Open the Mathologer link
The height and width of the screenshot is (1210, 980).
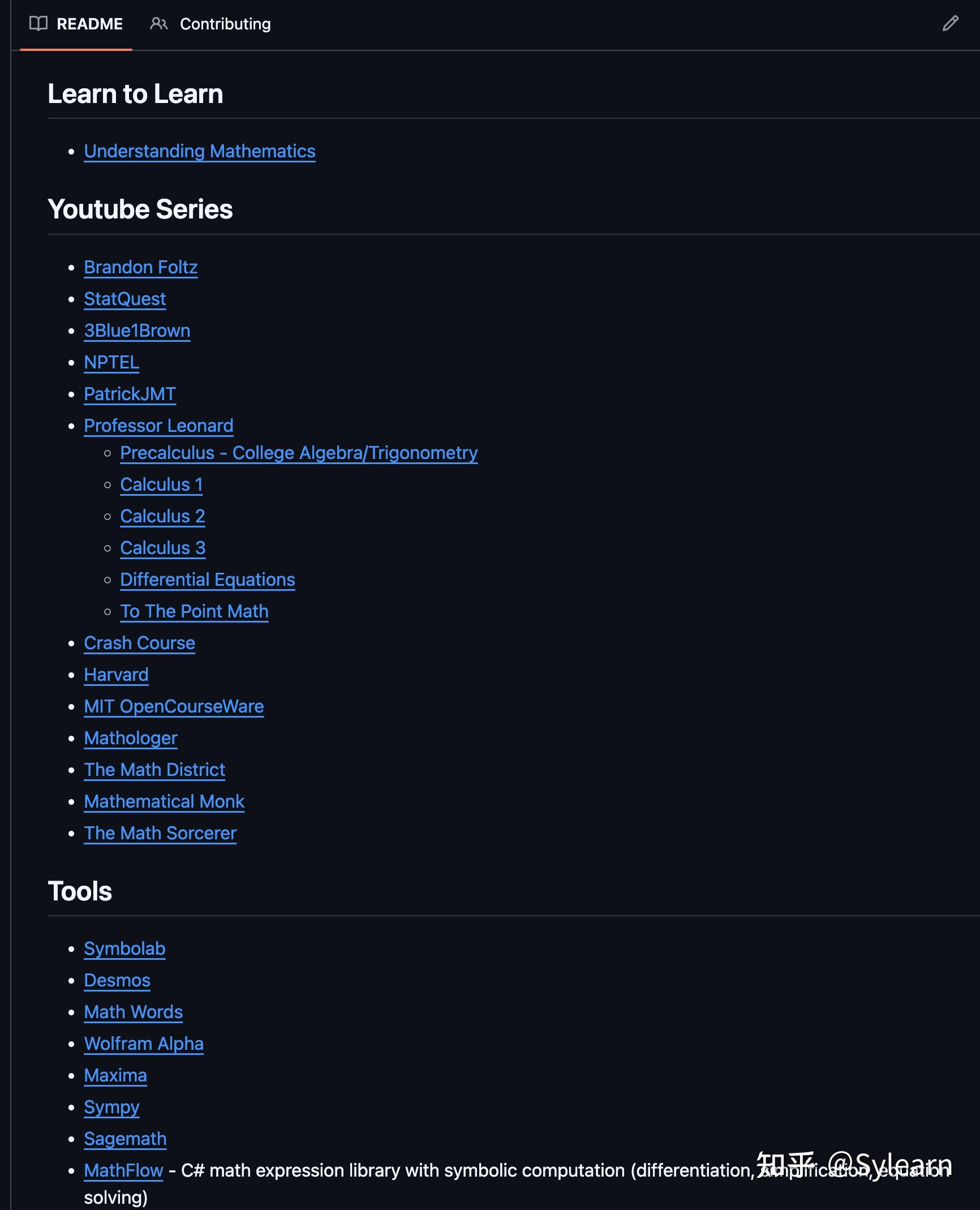tap(130, 738)
